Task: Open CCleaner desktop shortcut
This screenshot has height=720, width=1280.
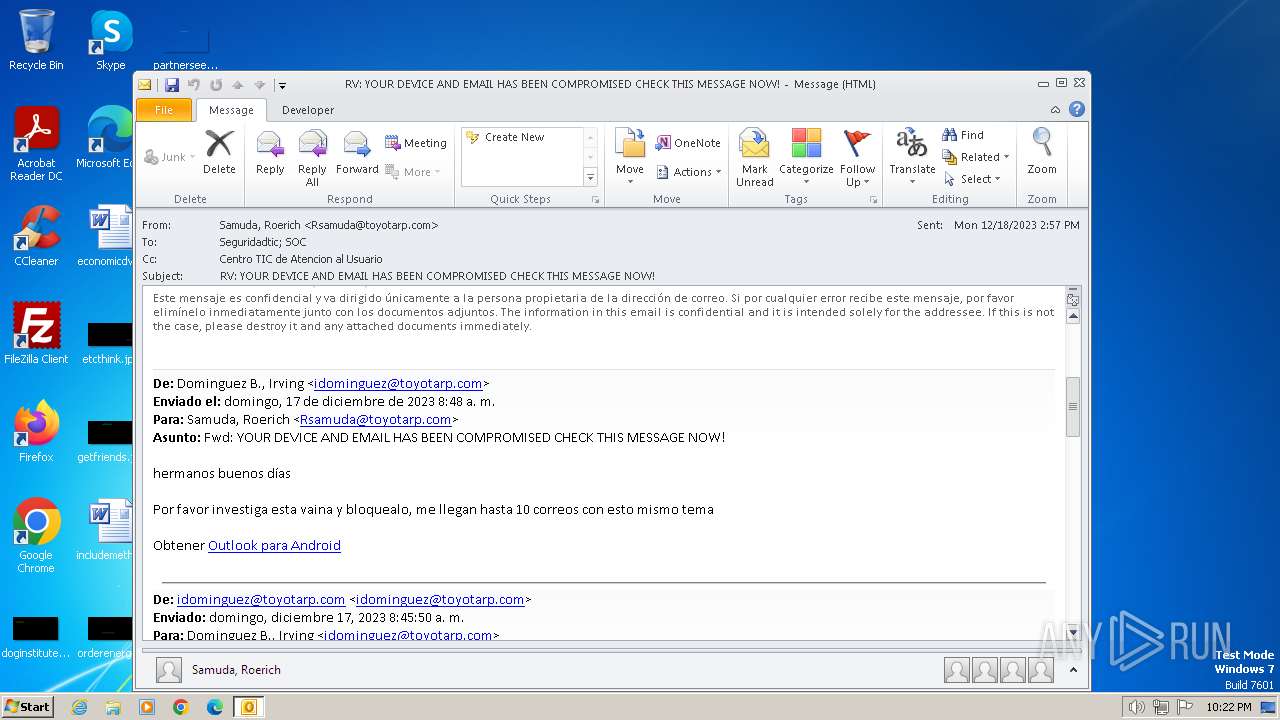Action: [36, 237]
